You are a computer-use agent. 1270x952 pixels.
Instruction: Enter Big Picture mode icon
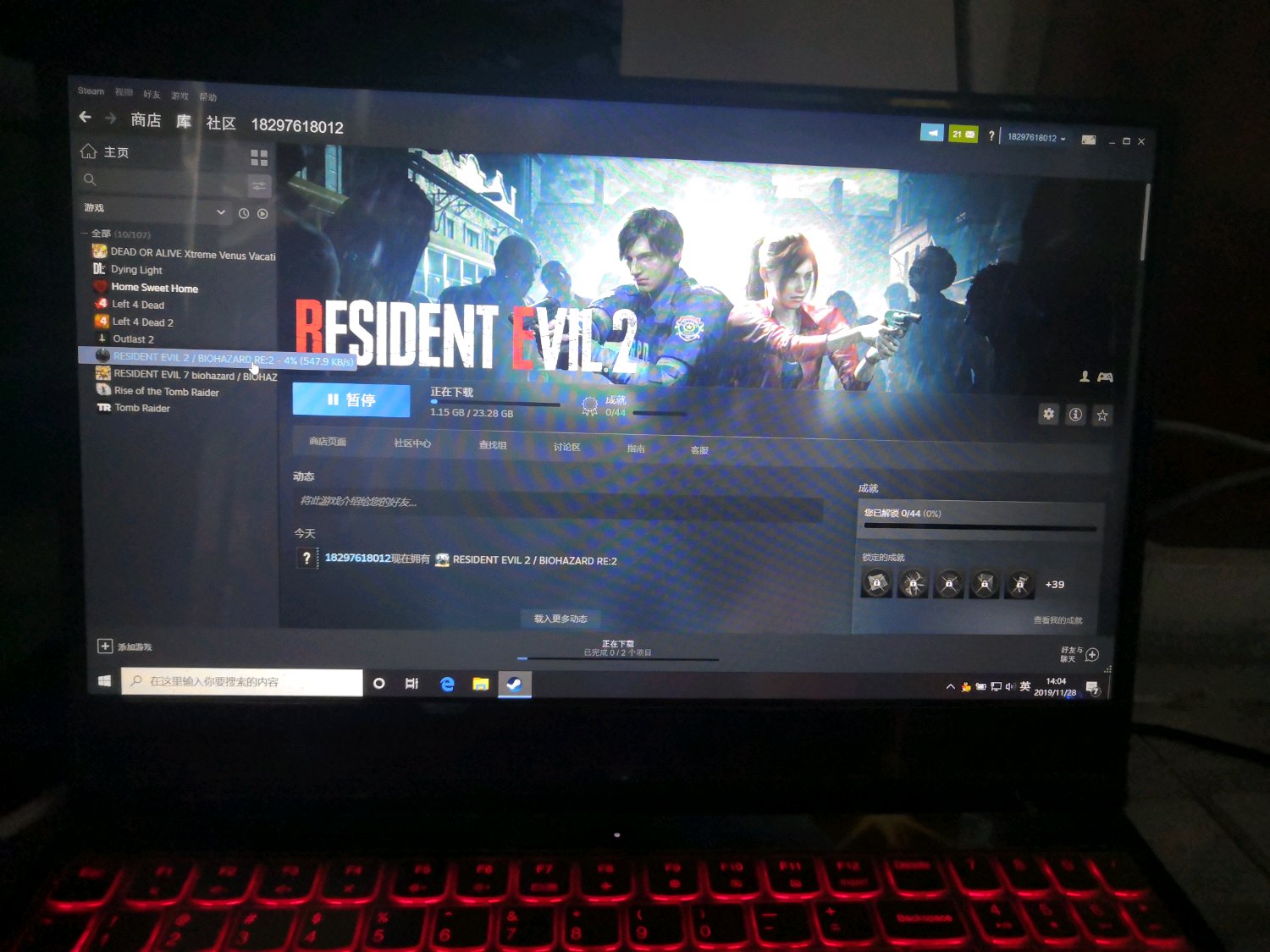click(1089, 140)
